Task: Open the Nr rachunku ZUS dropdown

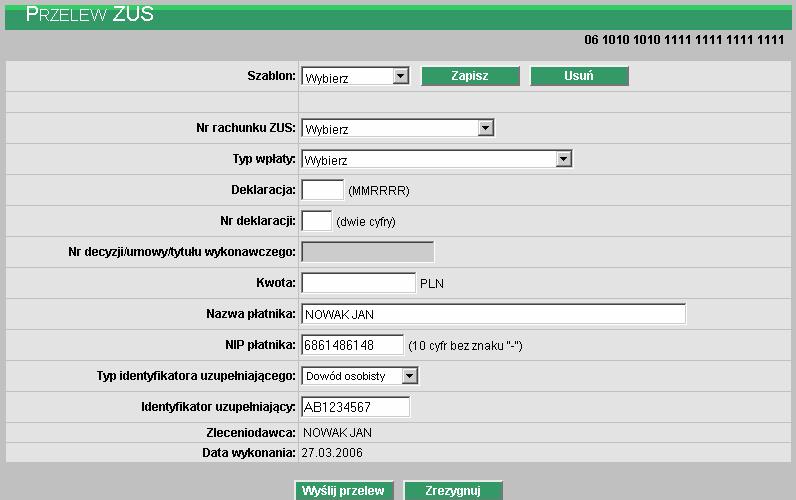Action: (397, 128)
